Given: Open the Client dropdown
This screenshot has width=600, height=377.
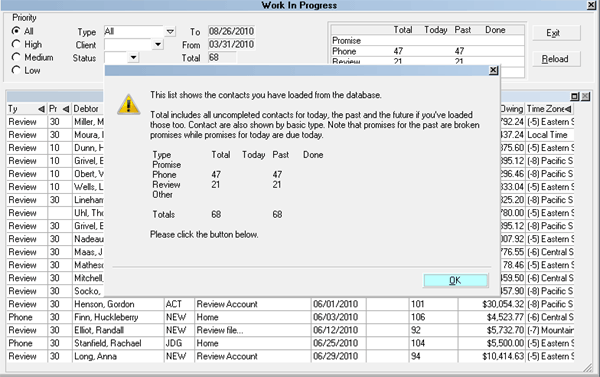Looking at the screenshot, I should click(x=158, y=44).
